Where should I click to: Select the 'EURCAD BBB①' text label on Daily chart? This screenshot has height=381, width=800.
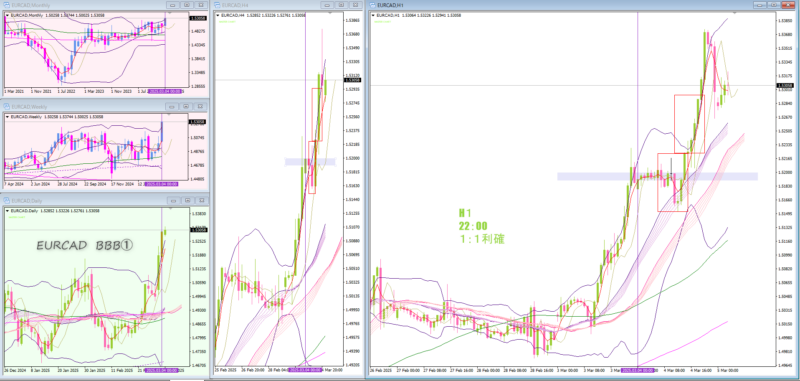point(85,245)
